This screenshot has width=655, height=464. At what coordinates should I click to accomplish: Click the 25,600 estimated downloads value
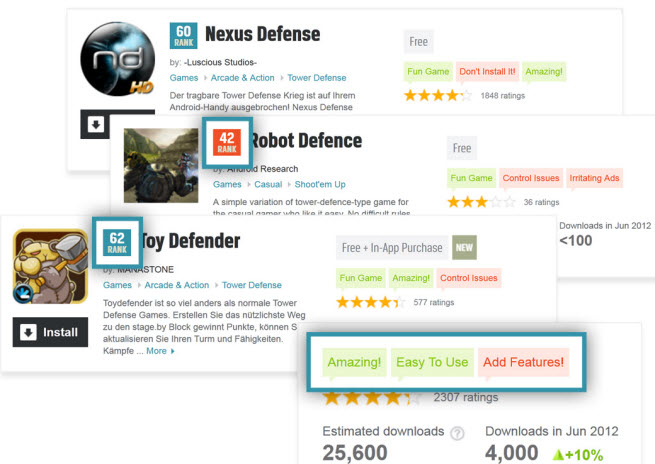coord(355,453)
